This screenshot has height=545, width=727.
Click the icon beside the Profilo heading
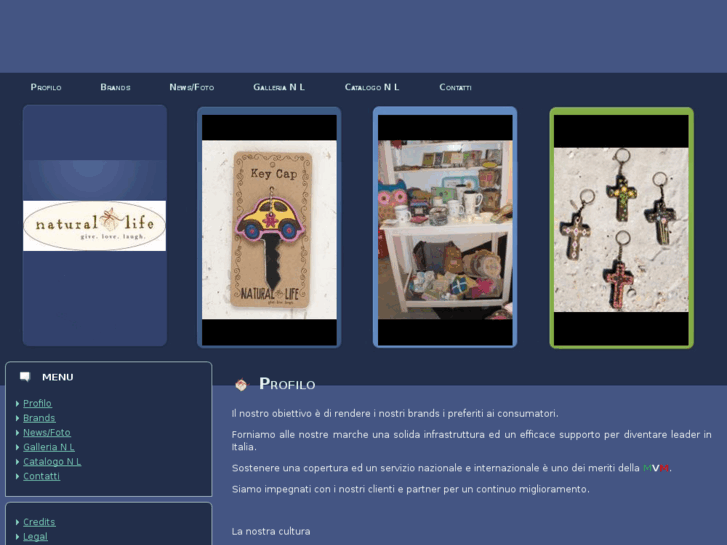click(x=241, y=385)
